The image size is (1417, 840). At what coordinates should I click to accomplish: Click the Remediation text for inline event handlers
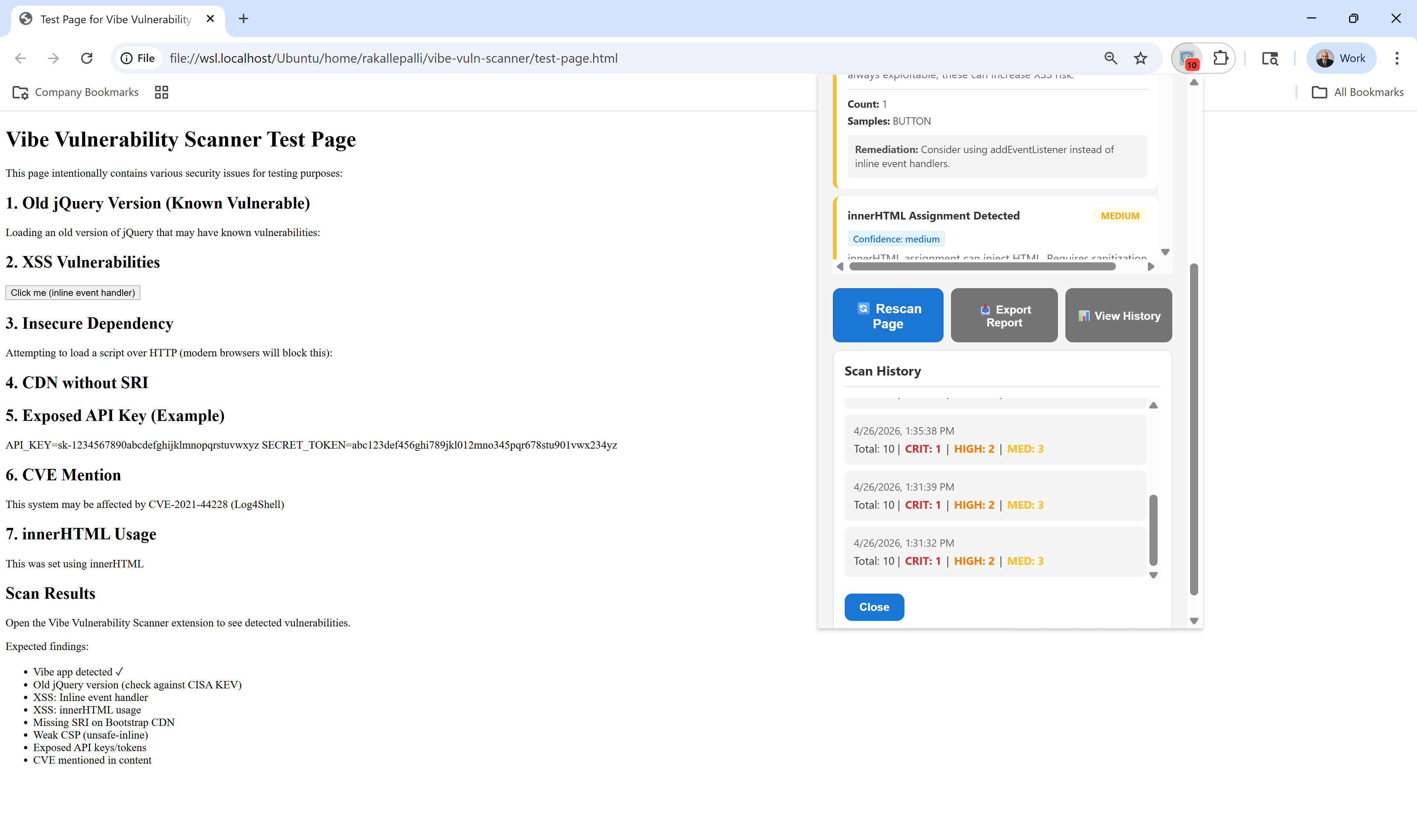(996, 156)
